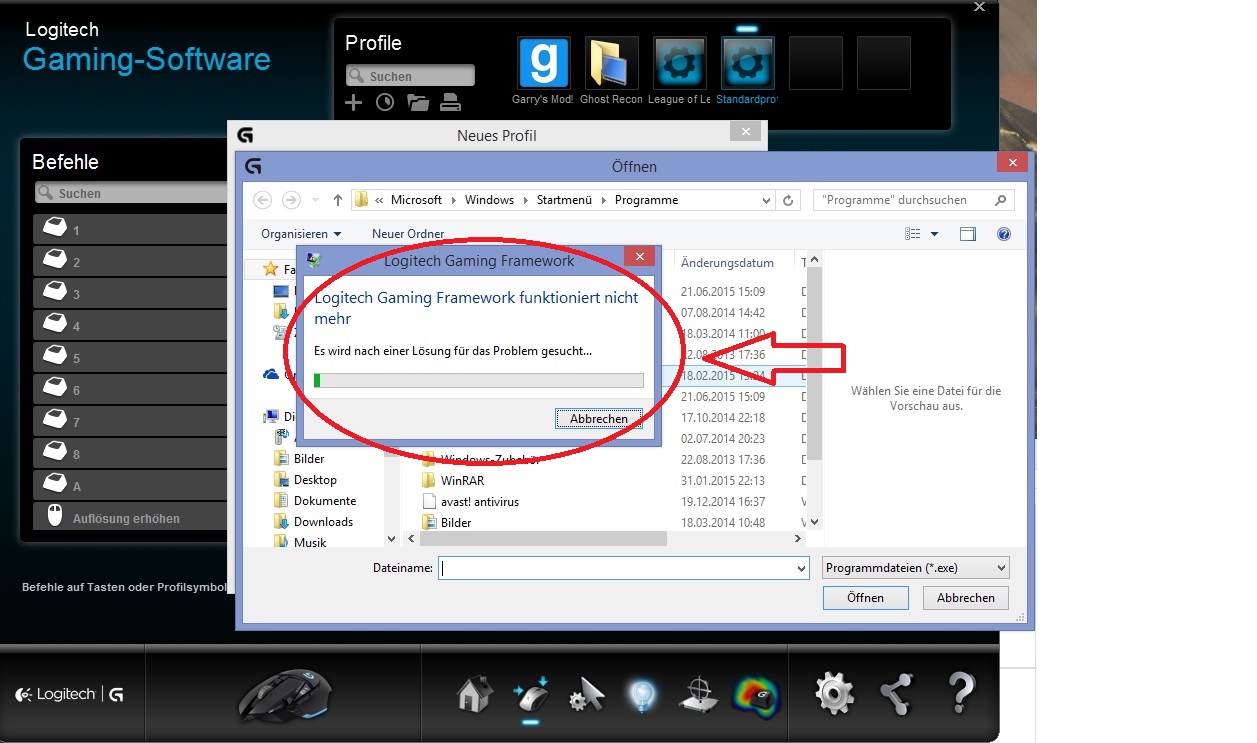
Task: Select Bilder in the navigation tree
Action: [309, 459]
